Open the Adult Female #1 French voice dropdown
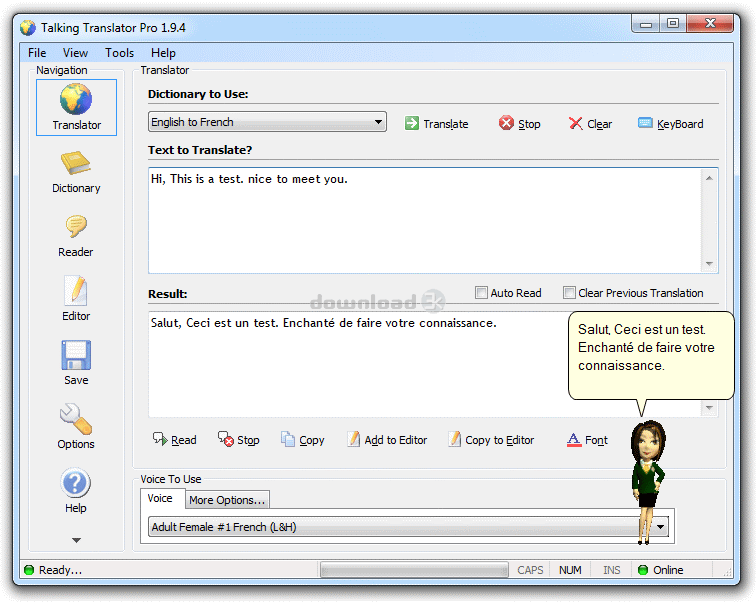The width and height of the screenshot is (756, 602). click(408, 527)
